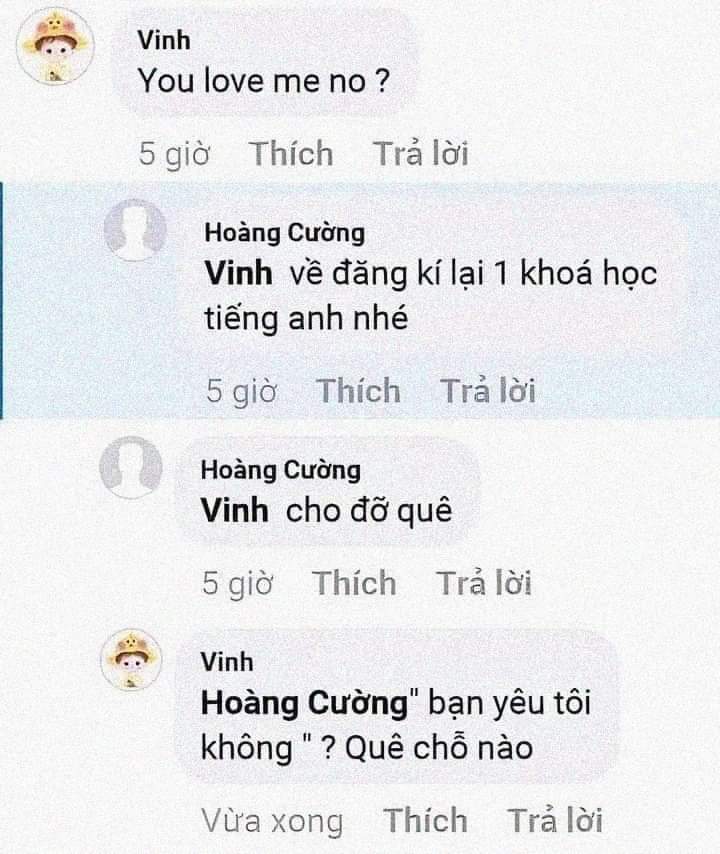Screen dimensions: 720x854
Task: Open the Vinh mention before 'về đăng kí lại'
Action: click(239, 272)
